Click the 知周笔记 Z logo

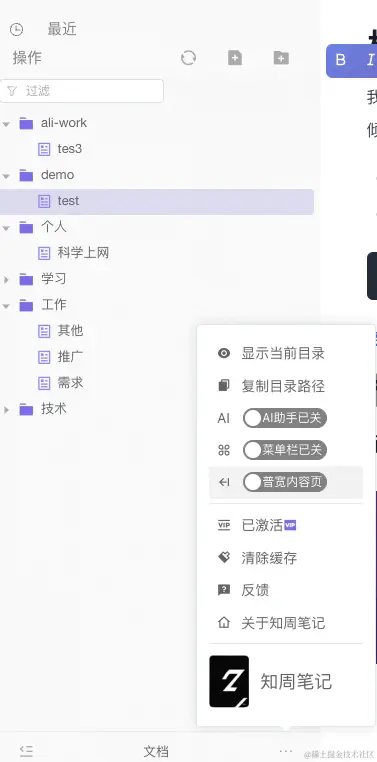[229, 682]
